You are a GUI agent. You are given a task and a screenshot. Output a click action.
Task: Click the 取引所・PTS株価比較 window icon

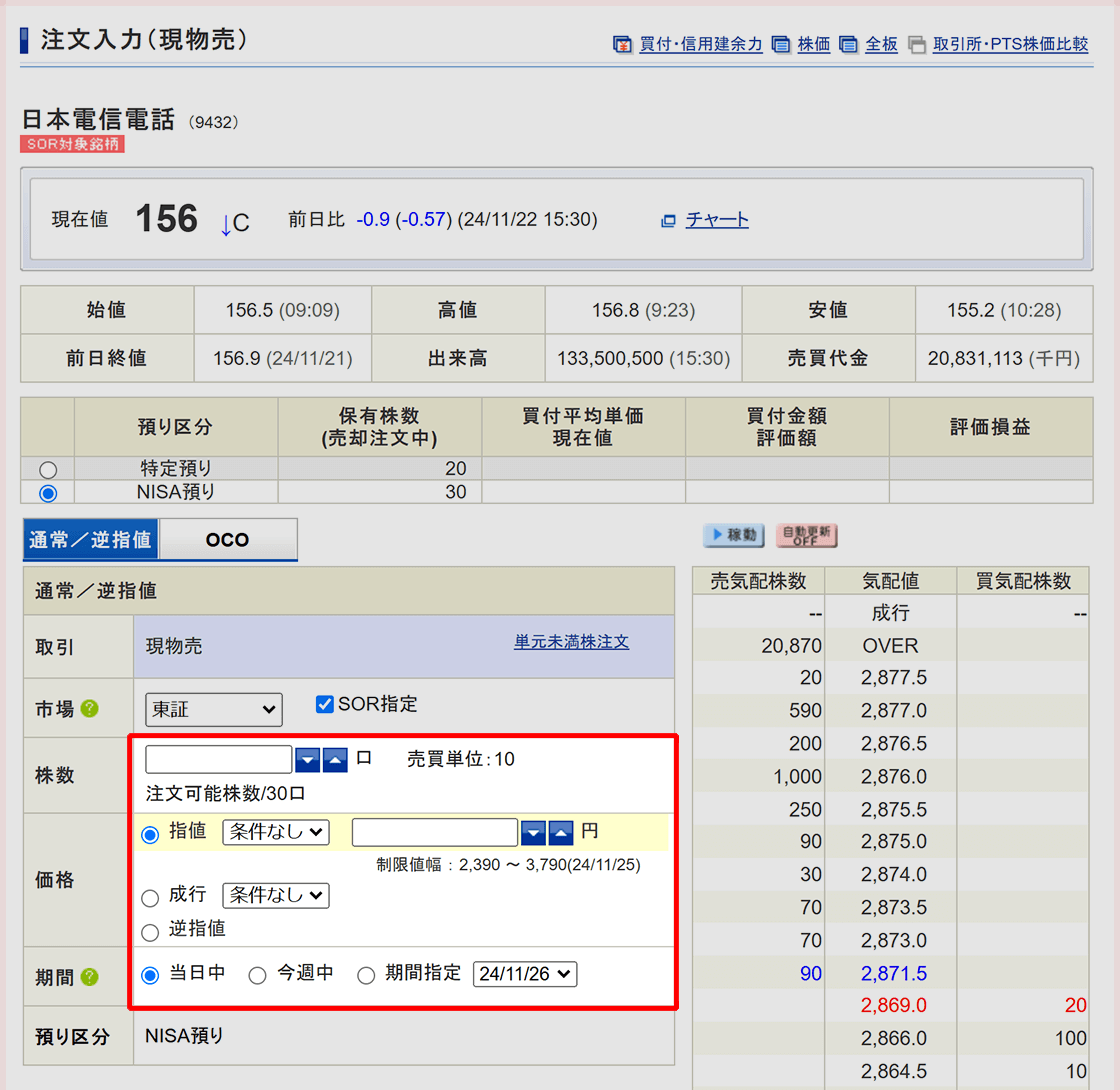(x=916, y=45)
